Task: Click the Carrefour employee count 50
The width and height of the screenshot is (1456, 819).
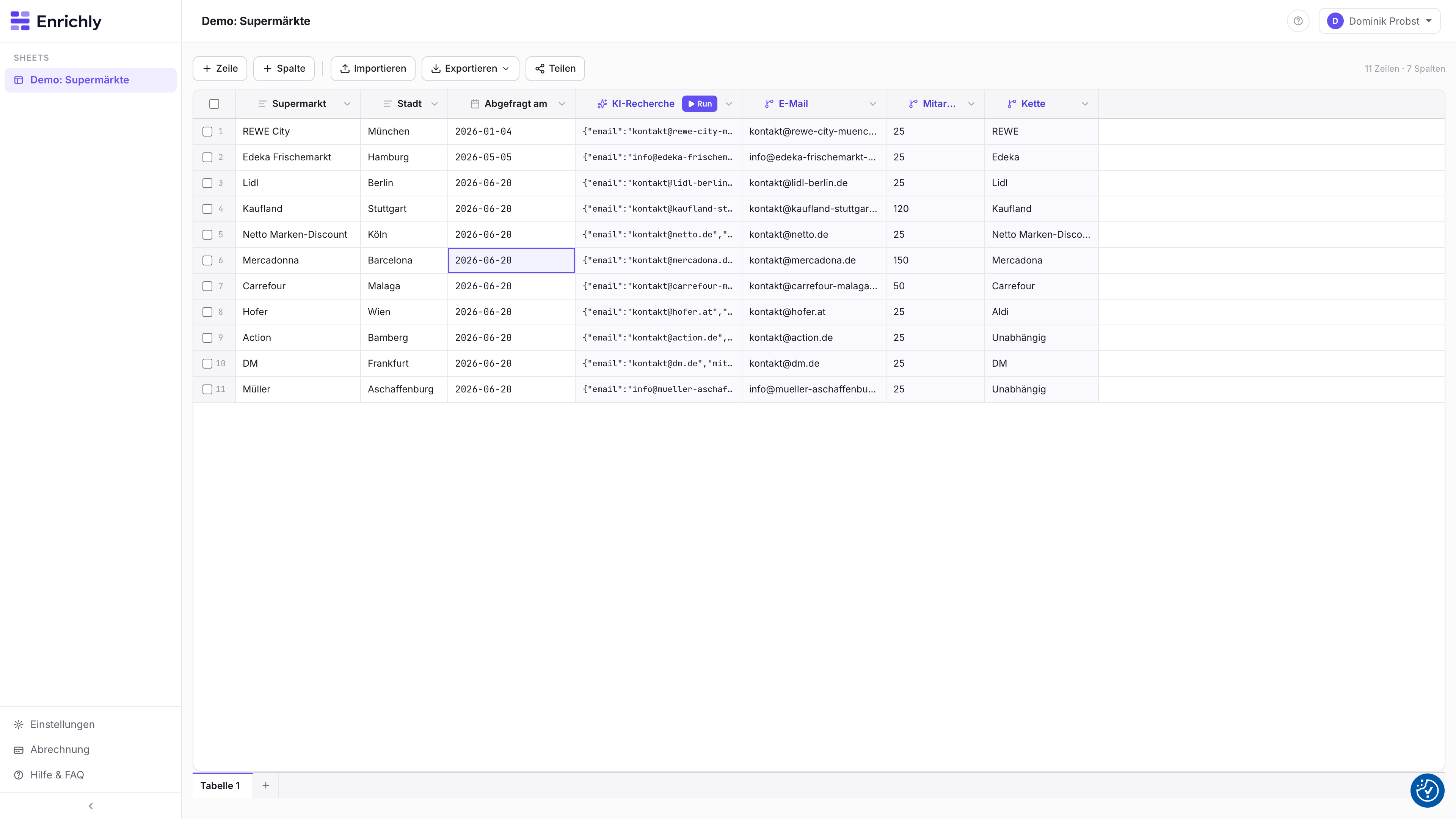Action: (x=935, y=287)
